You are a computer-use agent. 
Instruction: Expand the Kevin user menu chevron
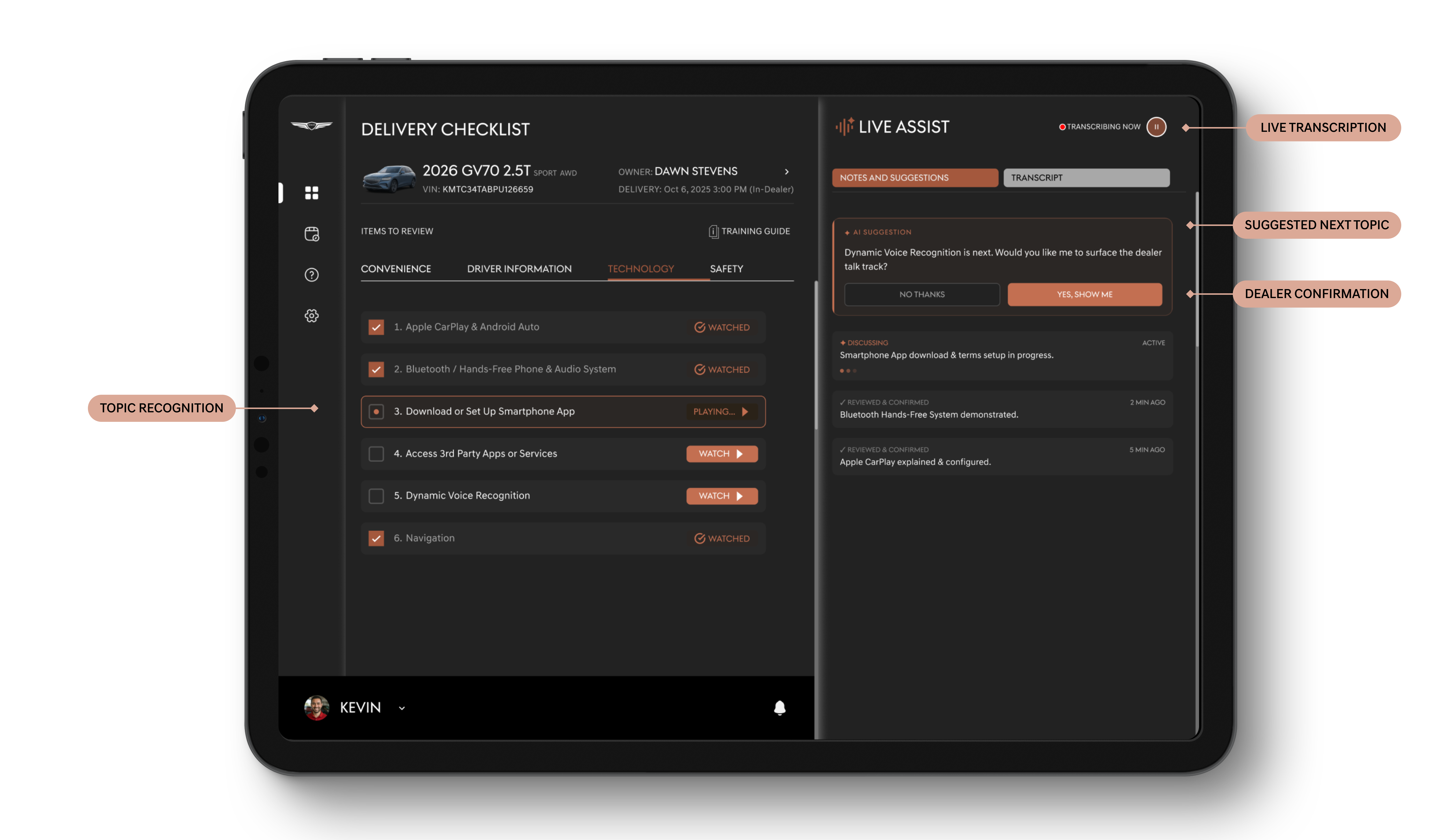click(x=402, y=708)
